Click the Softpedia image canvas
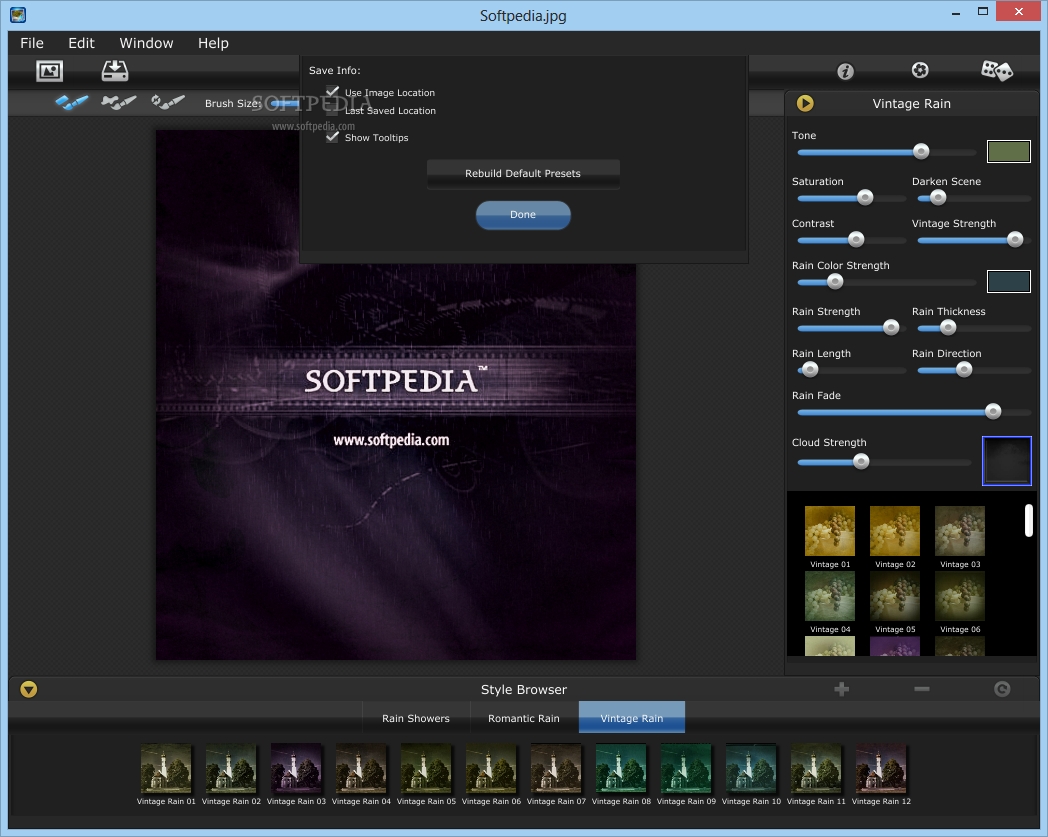1048x837 pixels. [x=396, y=394]
